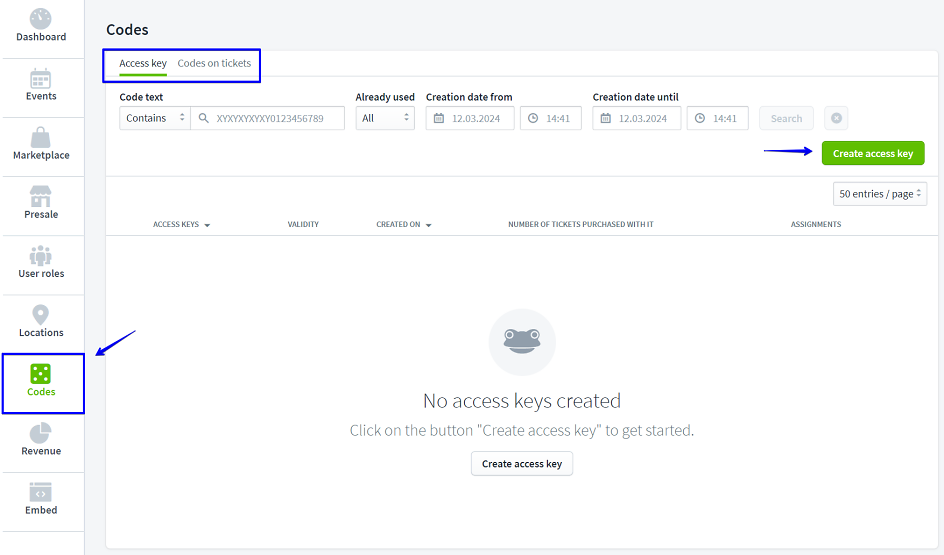Screen dimensions: 944x555
Task: Open Revenue pie chart icon
Action: [41, 432]
